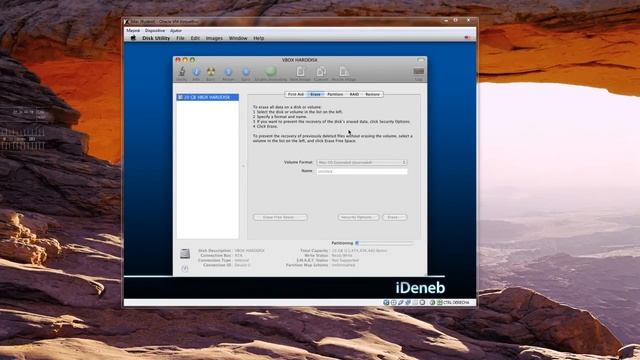Click the Security Options button
The width and height of the screenshot is (640, 360).
358,217
